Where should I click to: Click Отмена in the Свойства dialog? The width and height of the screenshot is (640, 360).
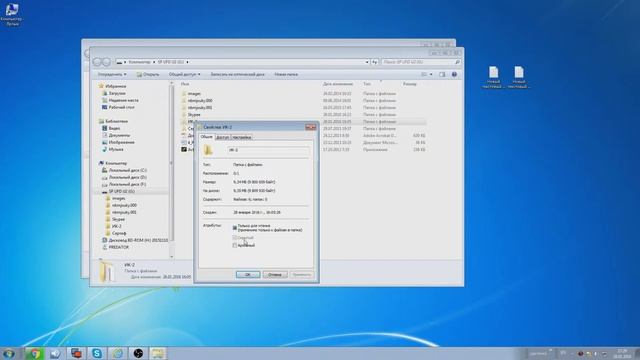point(275,275)
